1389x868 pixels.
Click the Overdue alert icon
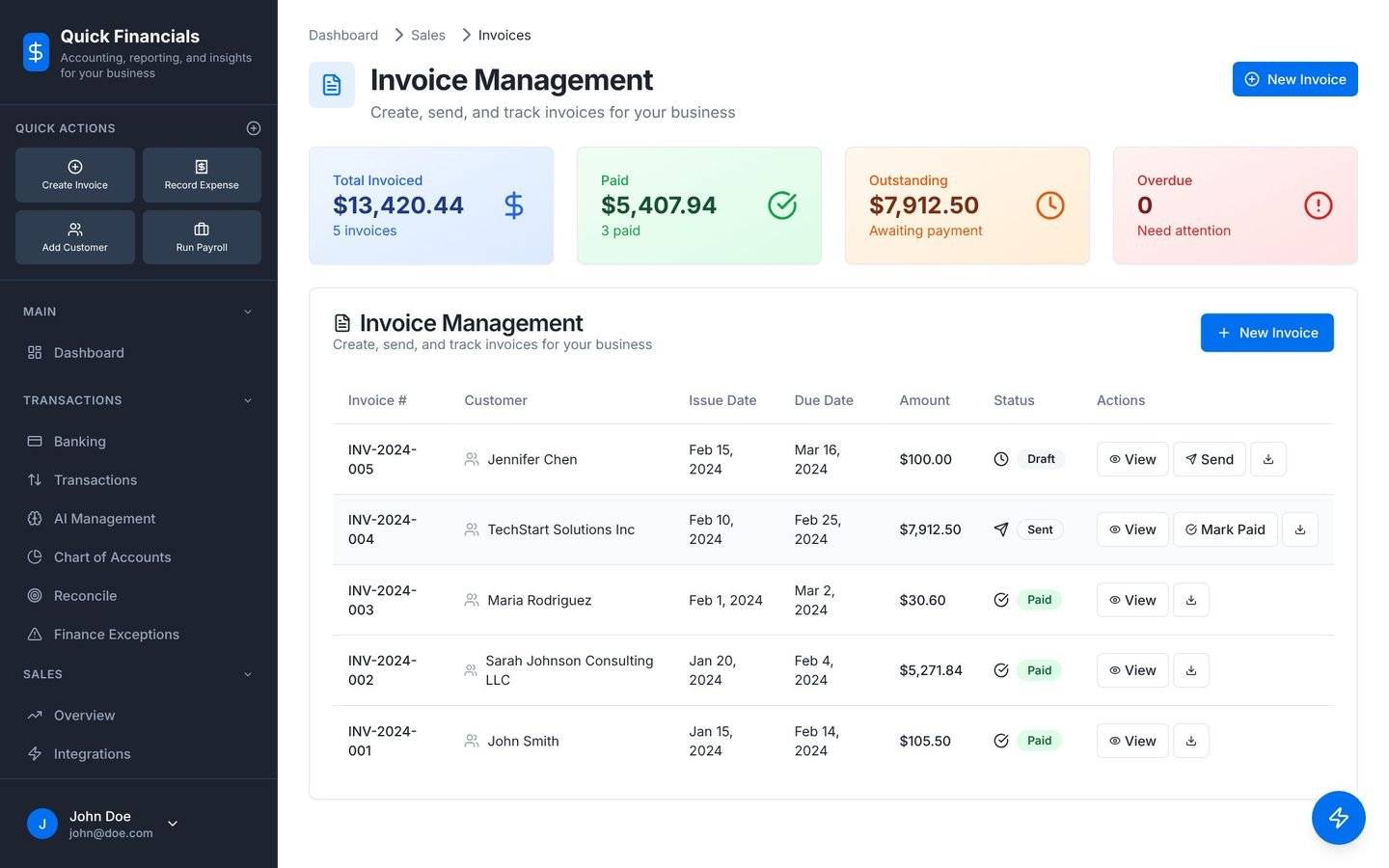(x=1319, y=205)
